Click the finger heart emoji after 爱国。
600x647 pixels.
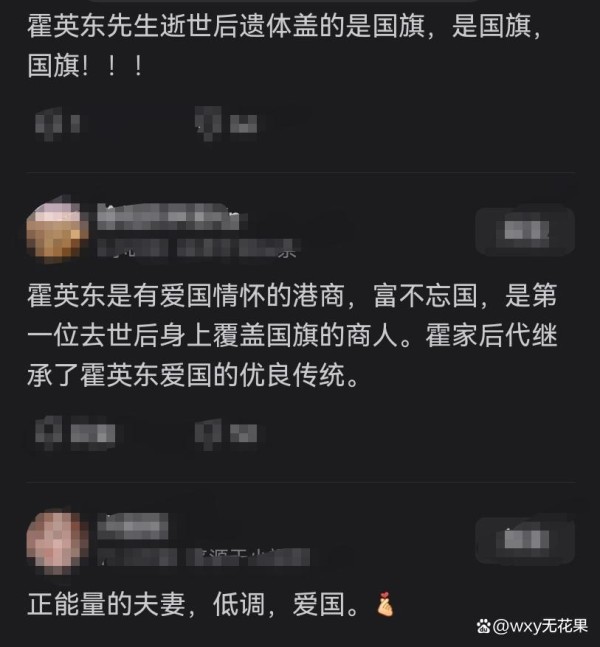(385, 604)
